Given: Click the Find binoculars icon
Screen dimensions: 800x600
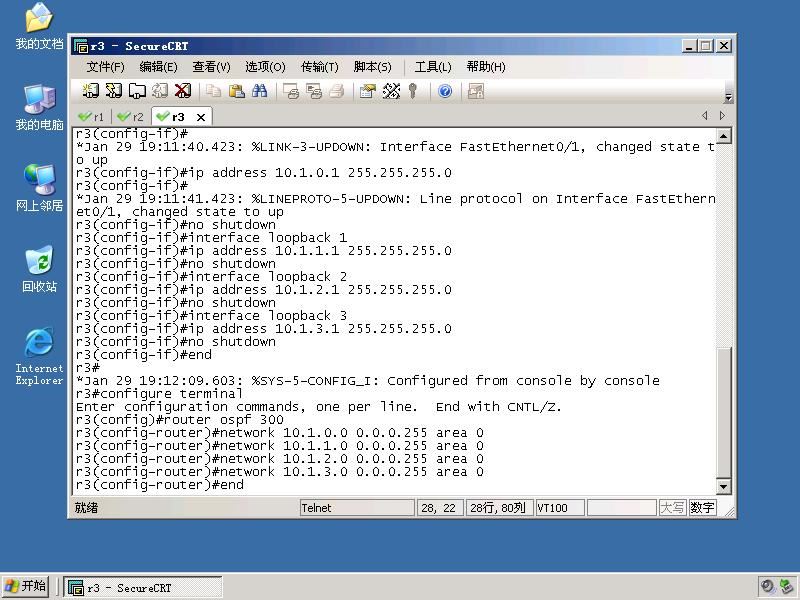Looking at the screenshot, I should pyautogui.click(x=259, y=91).
